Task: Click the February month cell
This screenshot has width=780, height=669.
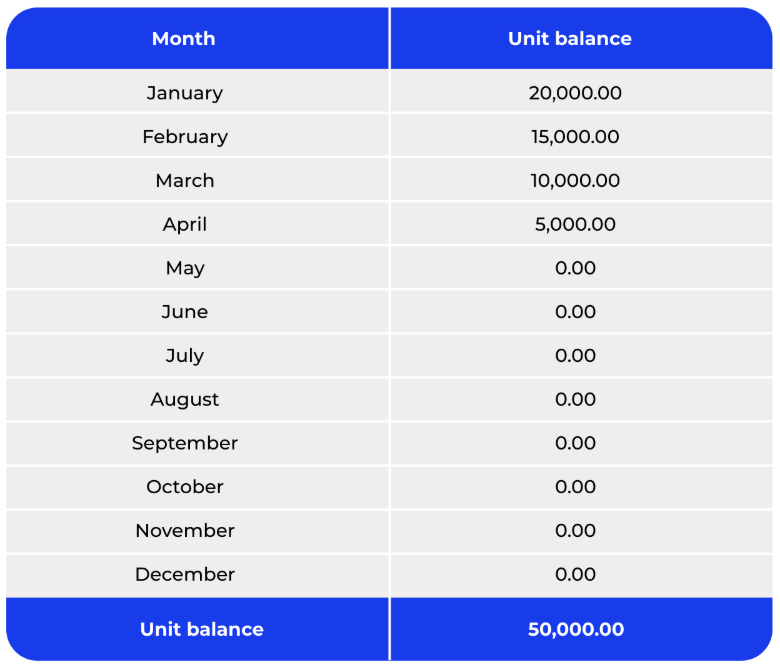Action: tap(185, 137)
